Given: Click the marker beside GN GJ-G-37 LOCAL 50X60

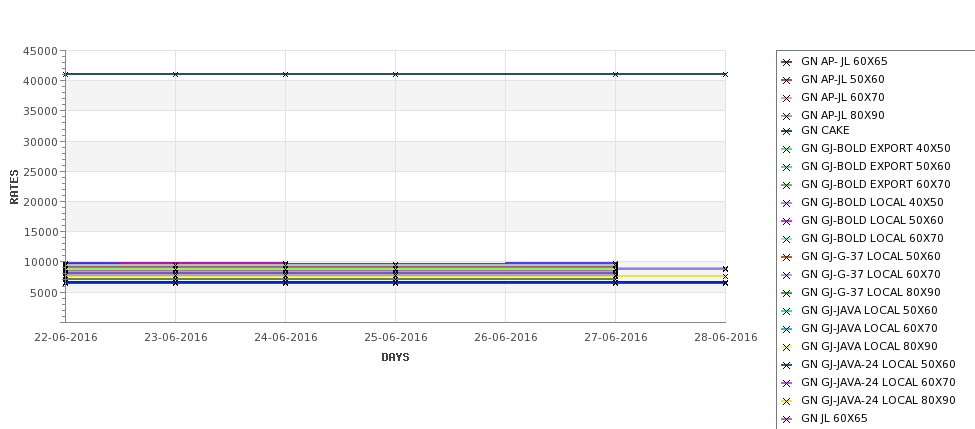Looking at the screenshot, I should tap(787, 257).
